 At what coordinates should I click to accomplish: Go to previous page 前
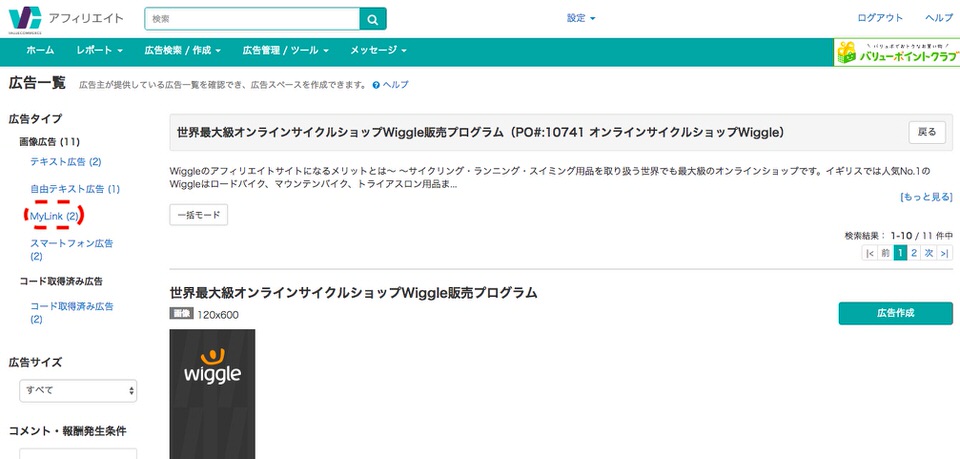(885, 253)
